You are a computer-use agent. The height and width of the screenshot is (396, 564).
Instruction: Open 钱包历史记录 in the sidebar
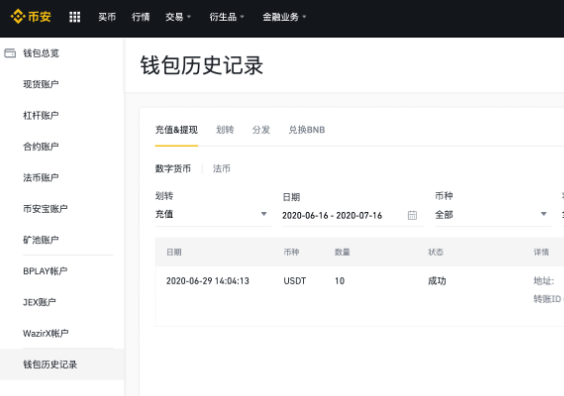tap(50, 364)
